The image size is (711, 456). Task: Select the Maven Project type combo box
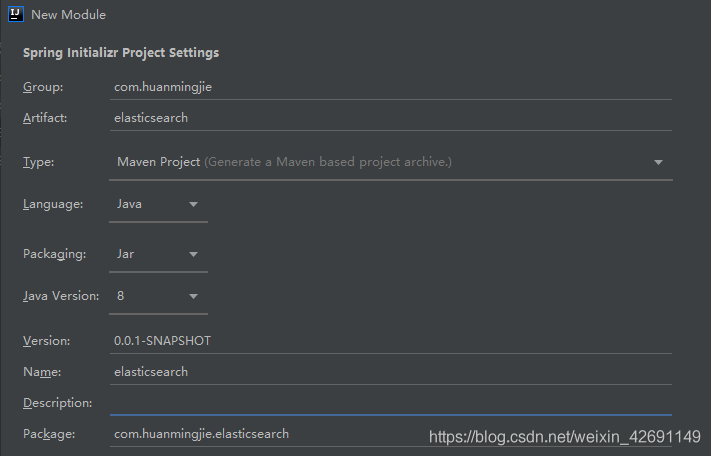click(380, 162)
